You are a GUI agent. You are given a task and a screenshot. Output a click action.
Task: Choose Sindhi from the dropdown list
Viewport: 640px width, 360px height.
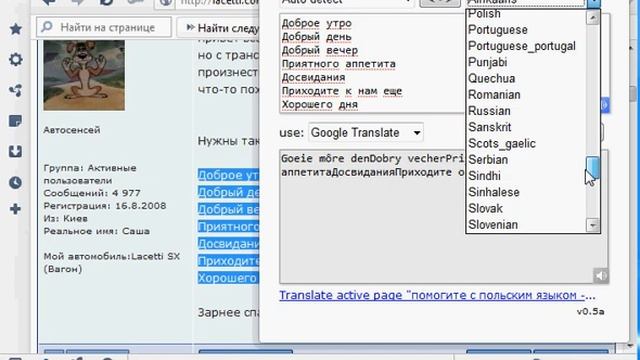(x=484, y=176)
